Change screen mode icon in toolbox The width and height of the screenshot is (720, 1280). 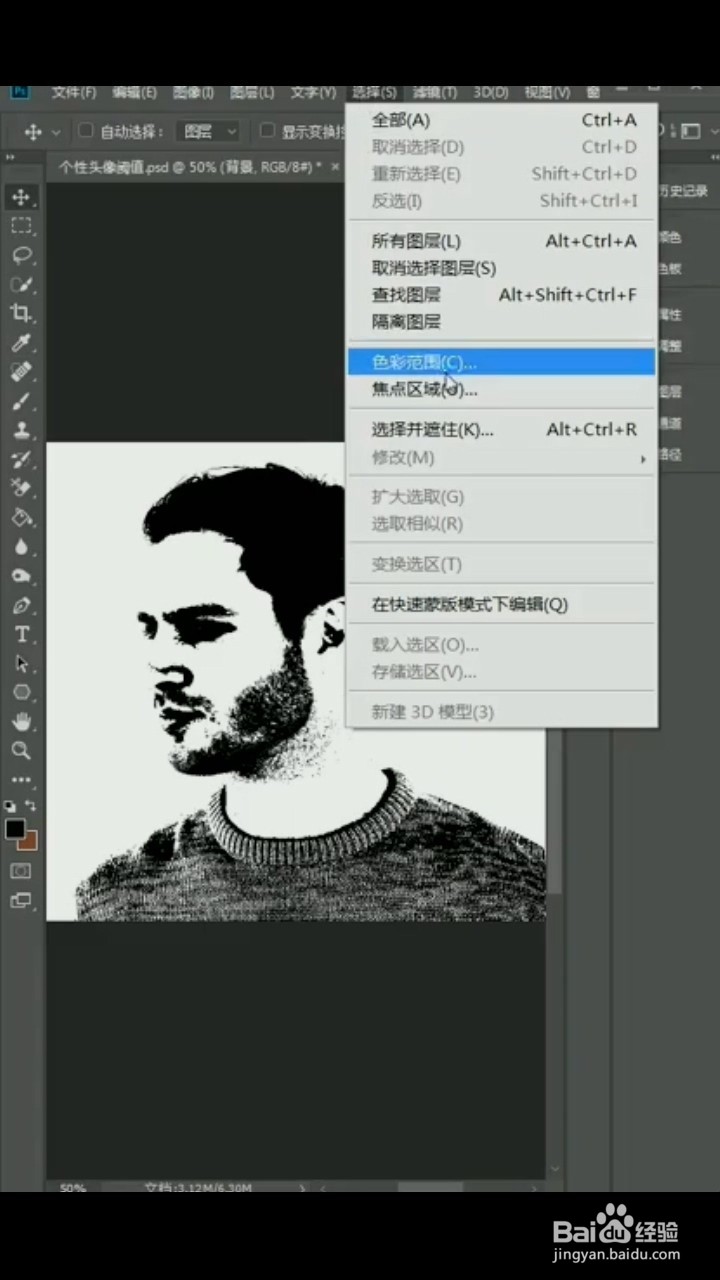pos(21,900)
